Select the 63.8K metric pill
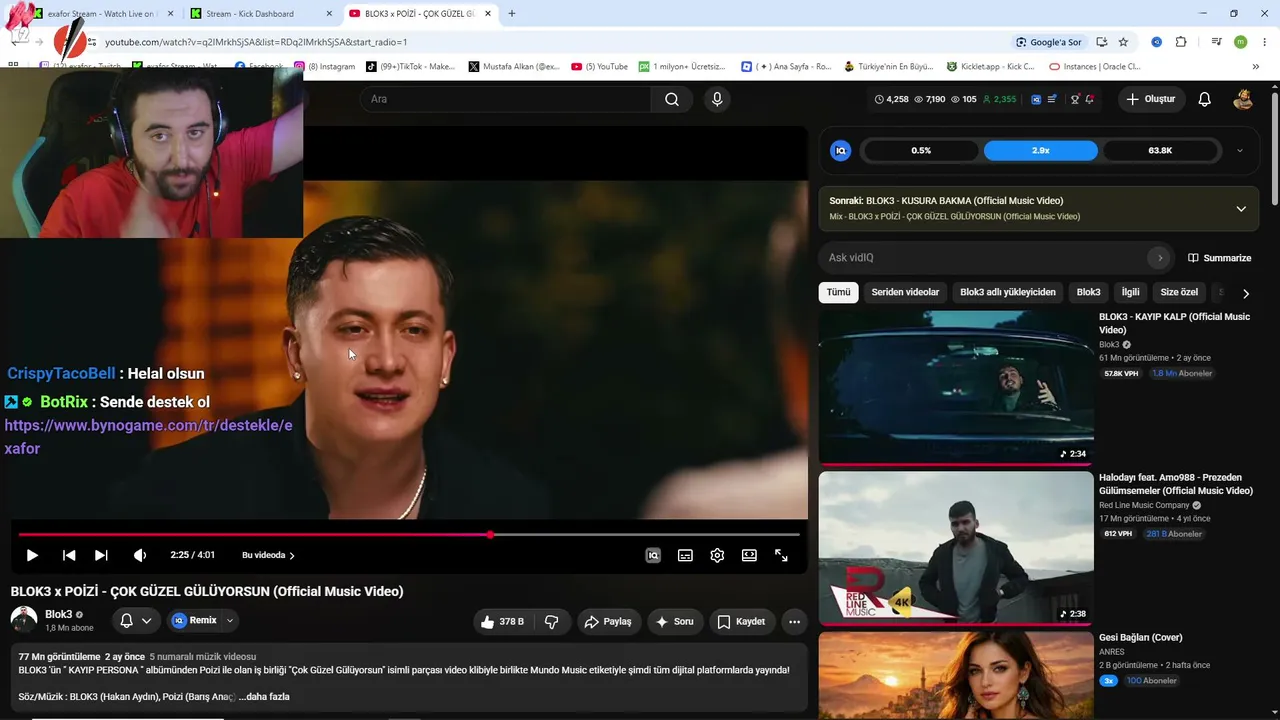The image size is (1280, 720). (x=1160, y=150)
